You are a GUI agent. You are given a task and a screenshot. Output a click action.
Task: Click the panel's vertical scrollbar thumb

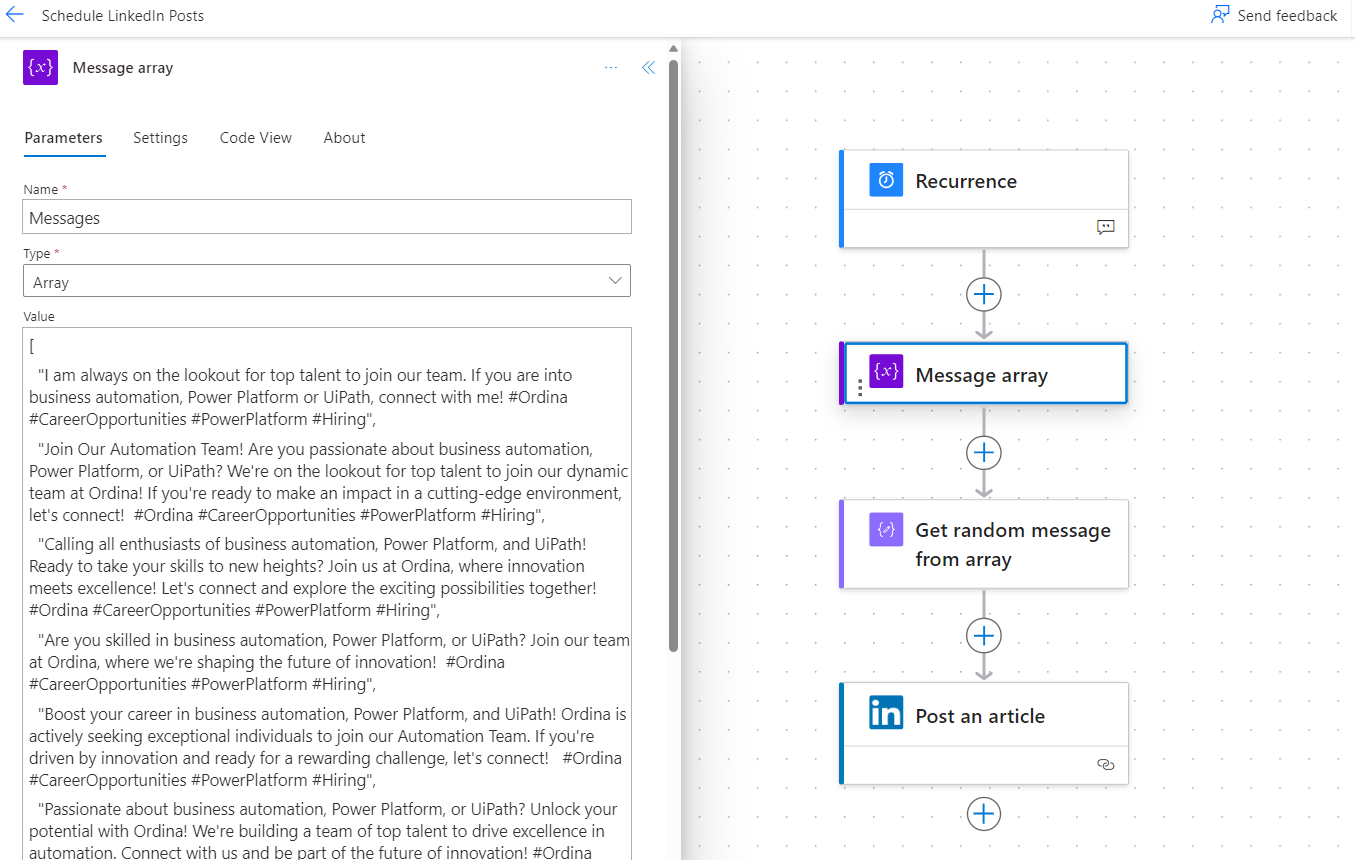(x=674, y=355)
